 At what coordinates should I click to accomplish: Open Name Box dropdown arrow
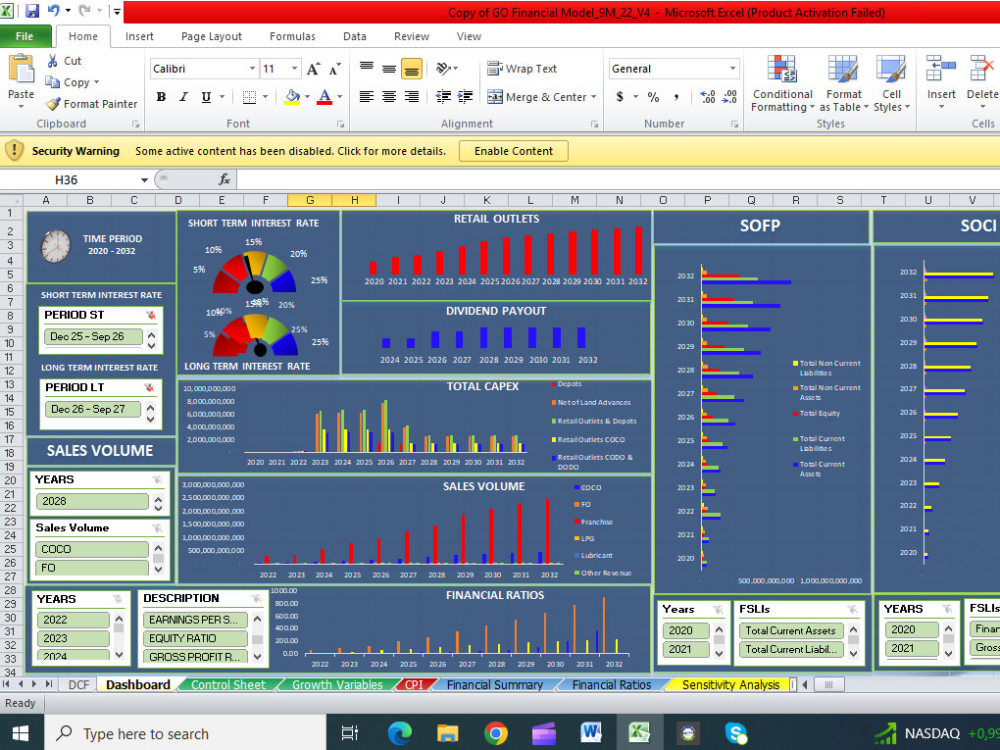144,180
